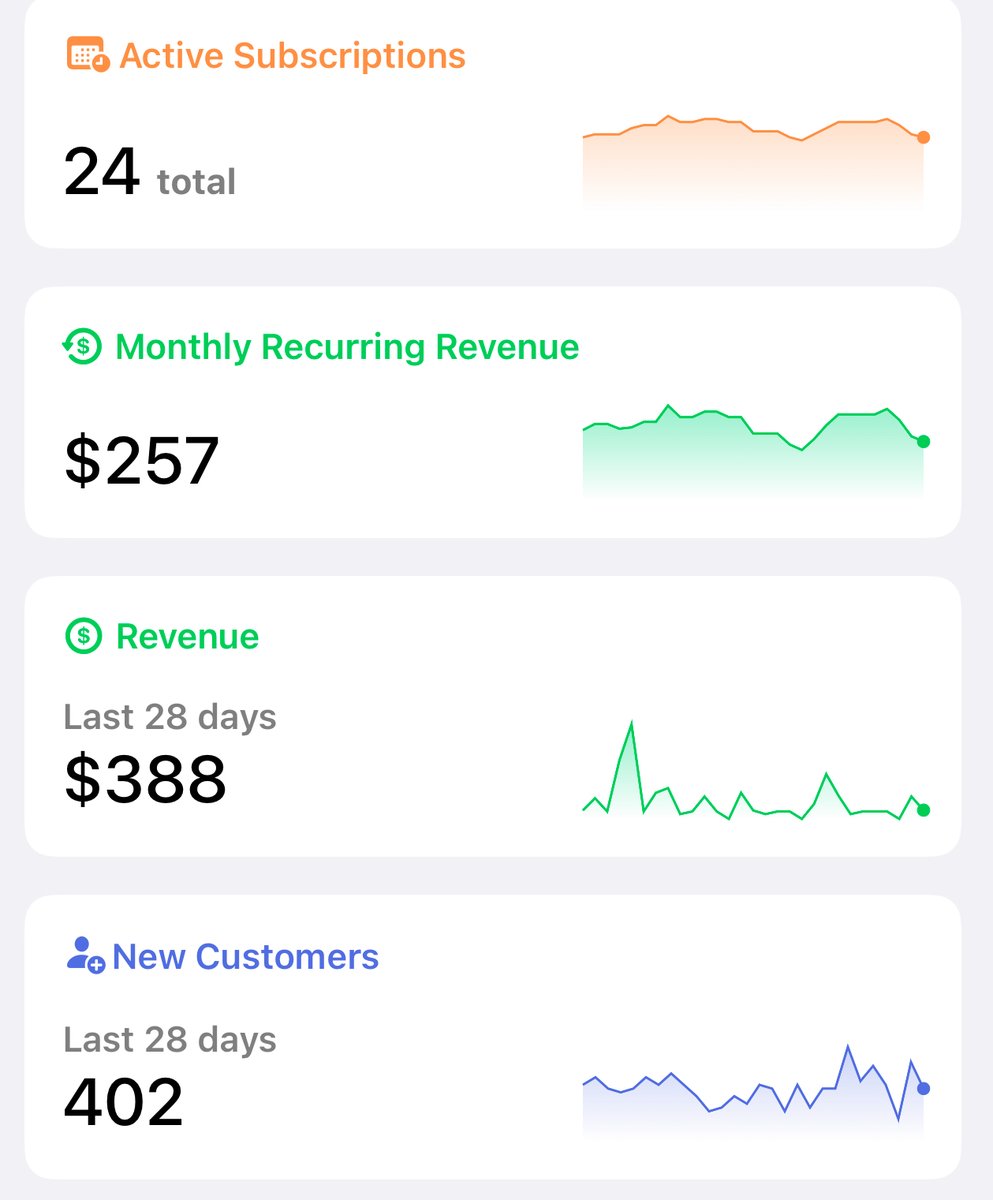
Task: Tap the Revenue dollar coin icon
Action: (84, 635)
